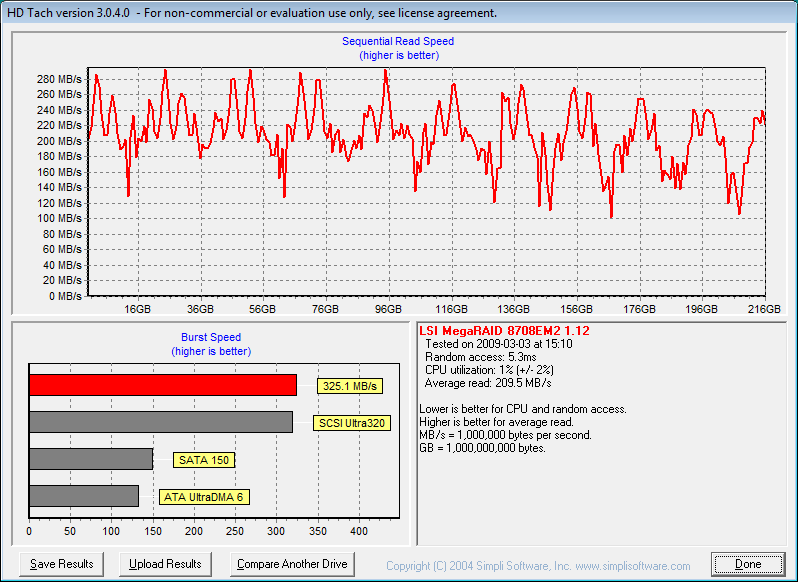Click the ATA UltraDMA 6 label
Screen dimensions: 798x582
(x=204, y=497)
